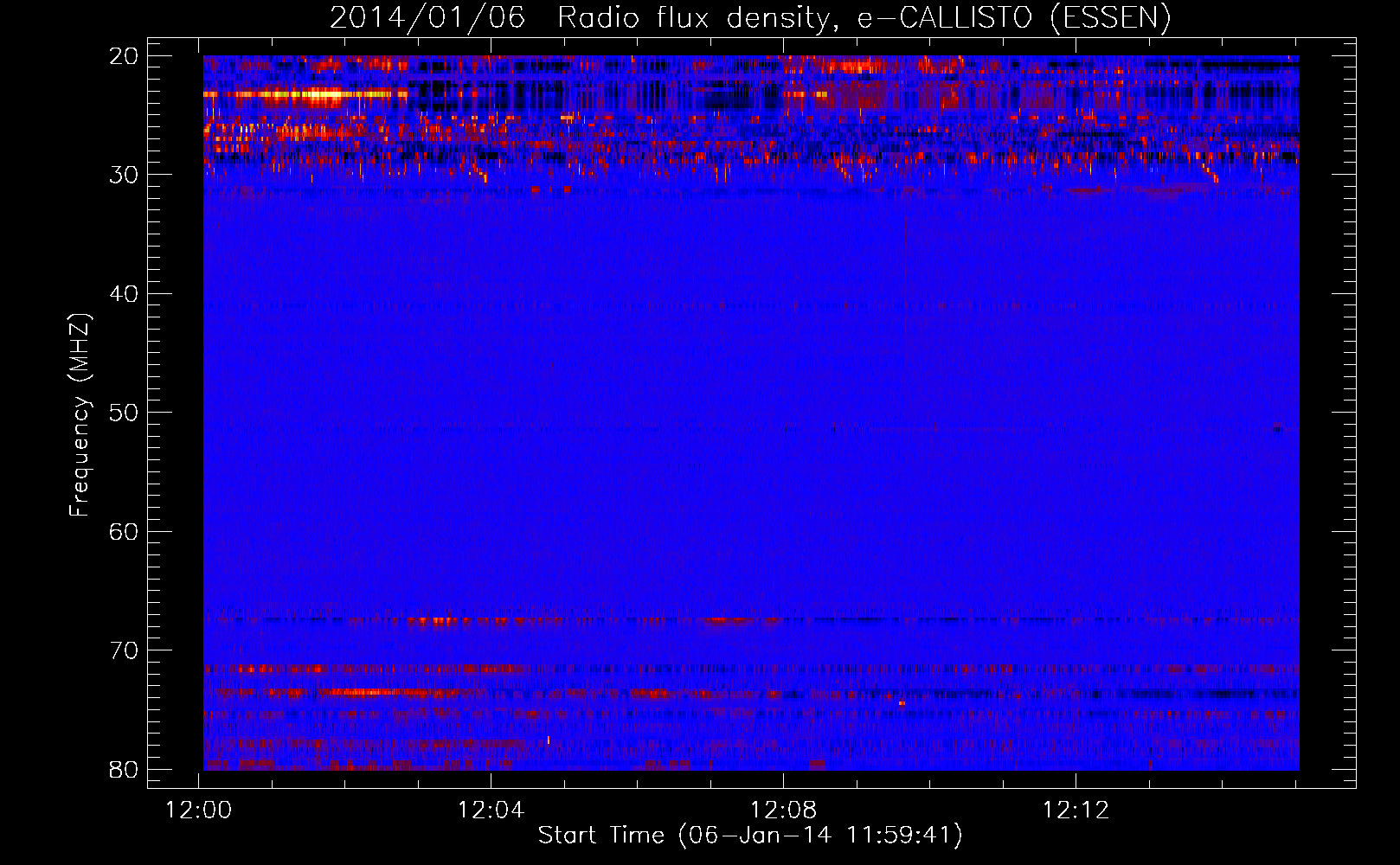Click the 50 frequency tick label
Screen dimensions: 1400x865
[124, 413]
